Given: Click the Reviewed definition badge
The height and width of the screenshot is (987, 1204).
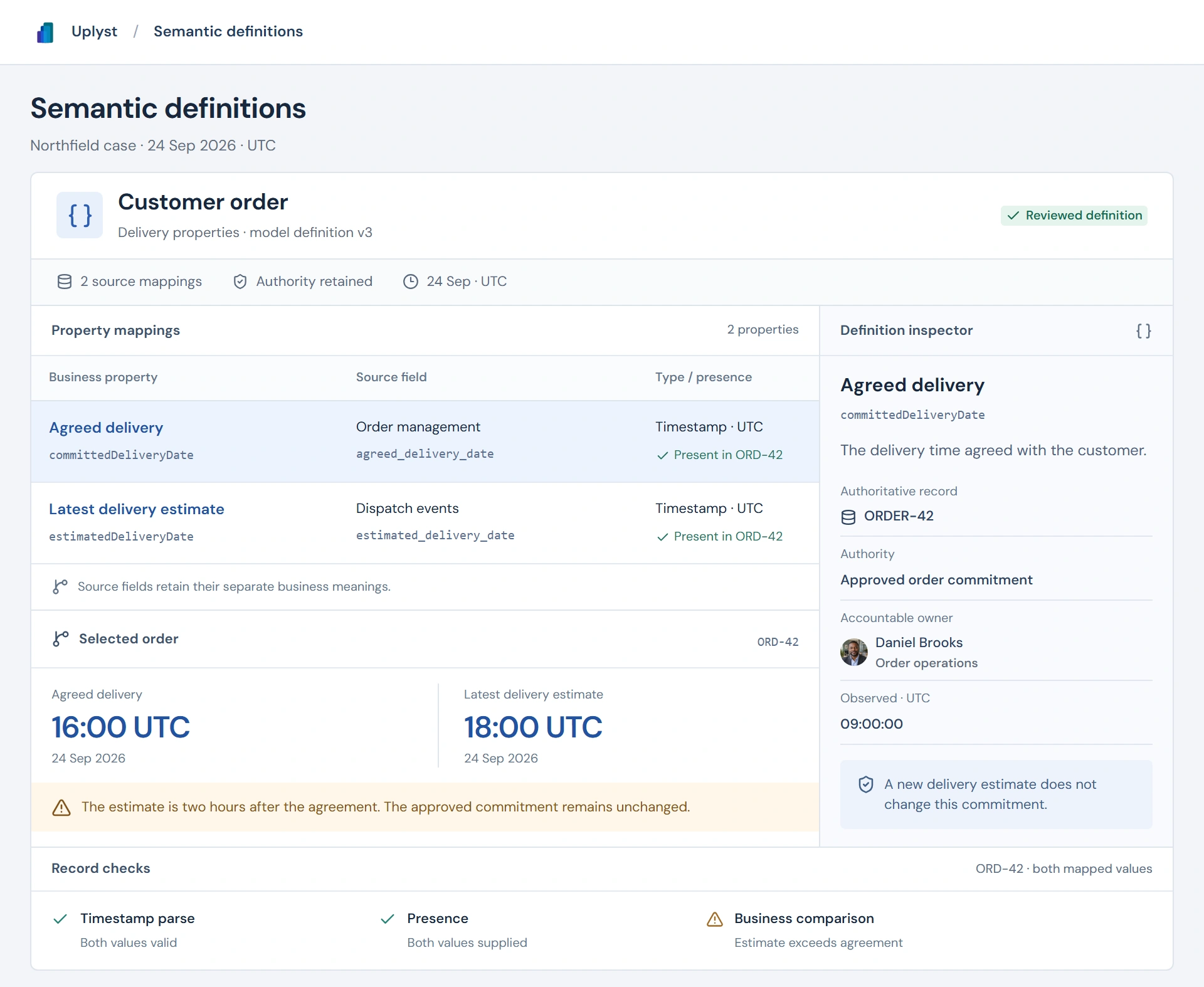Looking at the screenshot, I should (x=1074, y=215).
